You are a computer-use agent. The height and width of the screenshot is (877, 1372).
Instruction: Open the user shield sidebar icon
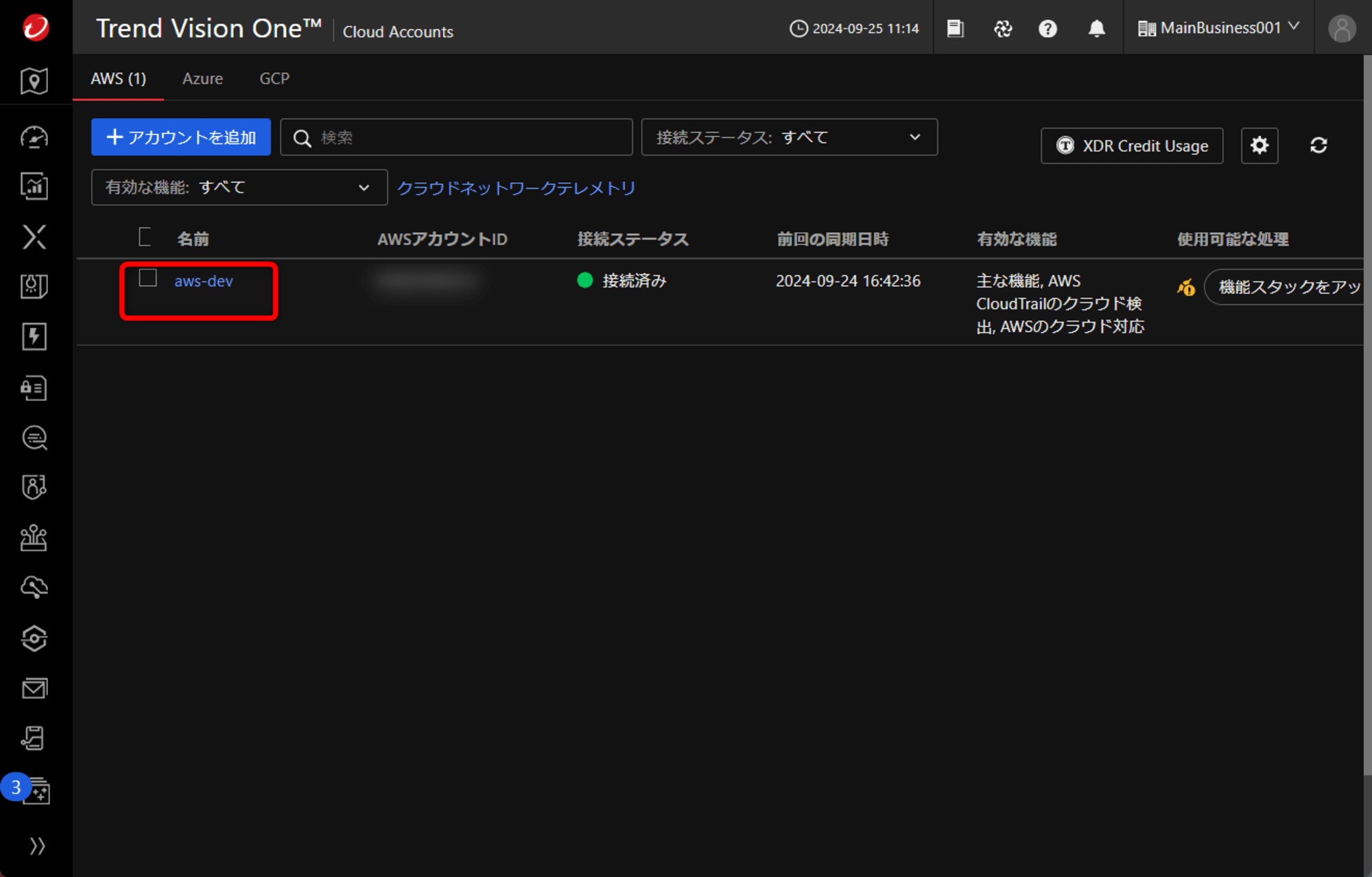34,487
